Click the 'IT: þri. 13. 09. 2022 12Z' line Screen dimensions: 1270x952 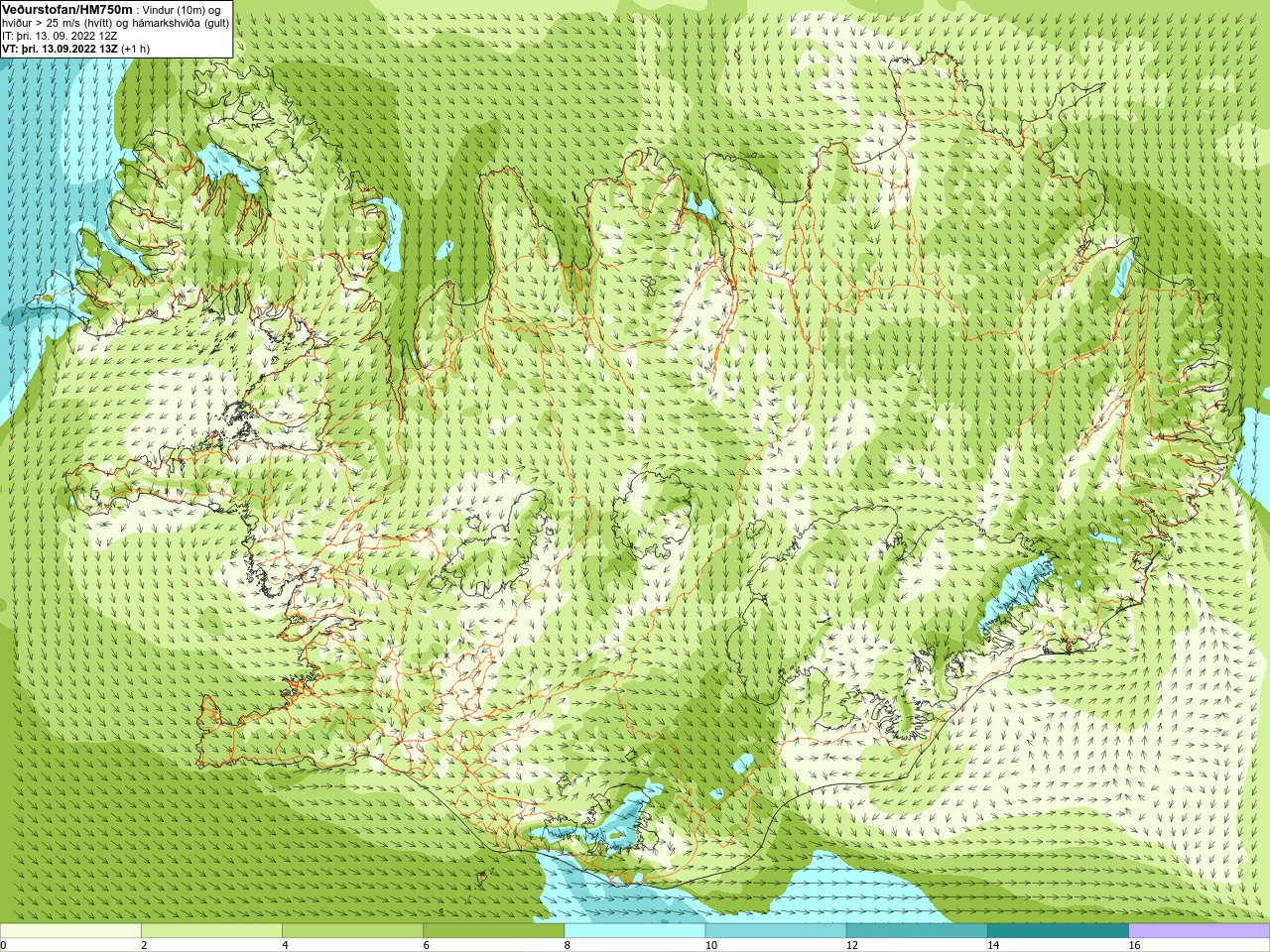point(60,36)
